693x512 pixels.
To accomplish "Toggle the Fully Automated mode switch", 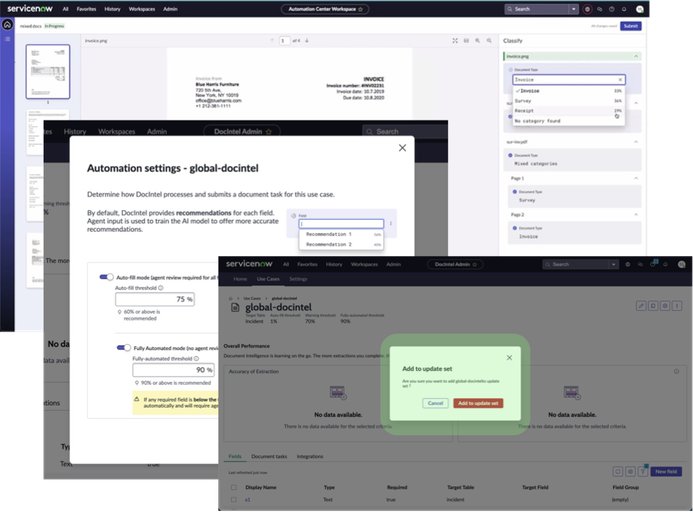I will click(124, 348).
